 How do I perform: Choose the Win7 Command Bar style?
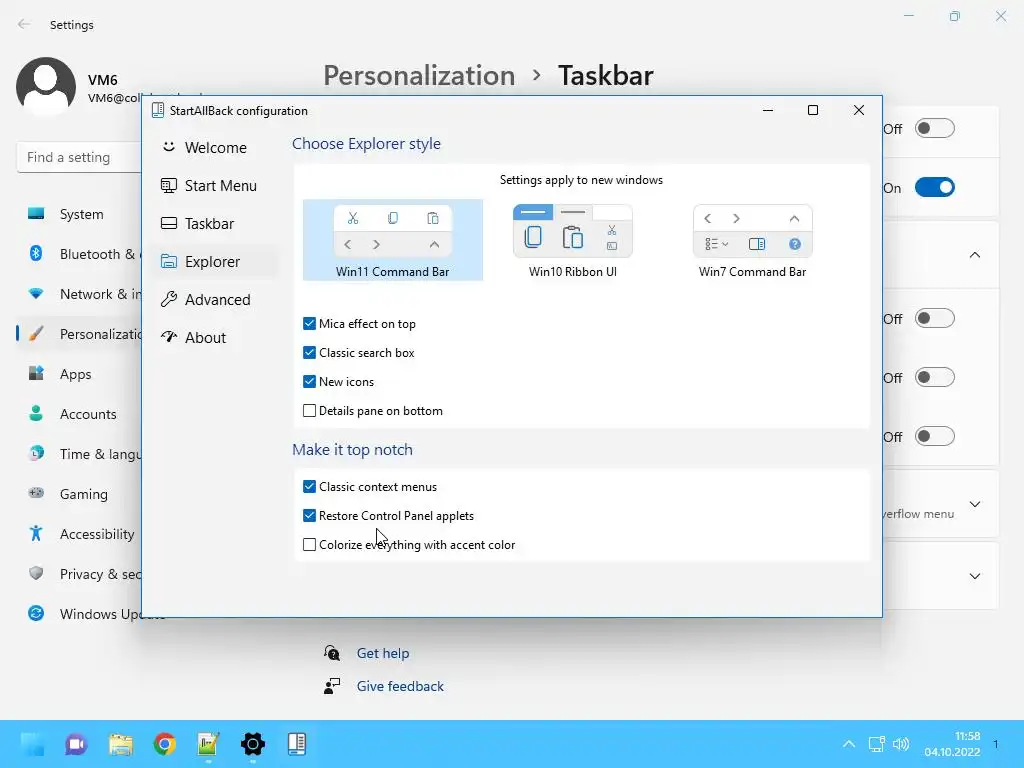pyautogui.click(x=752, y=240)
